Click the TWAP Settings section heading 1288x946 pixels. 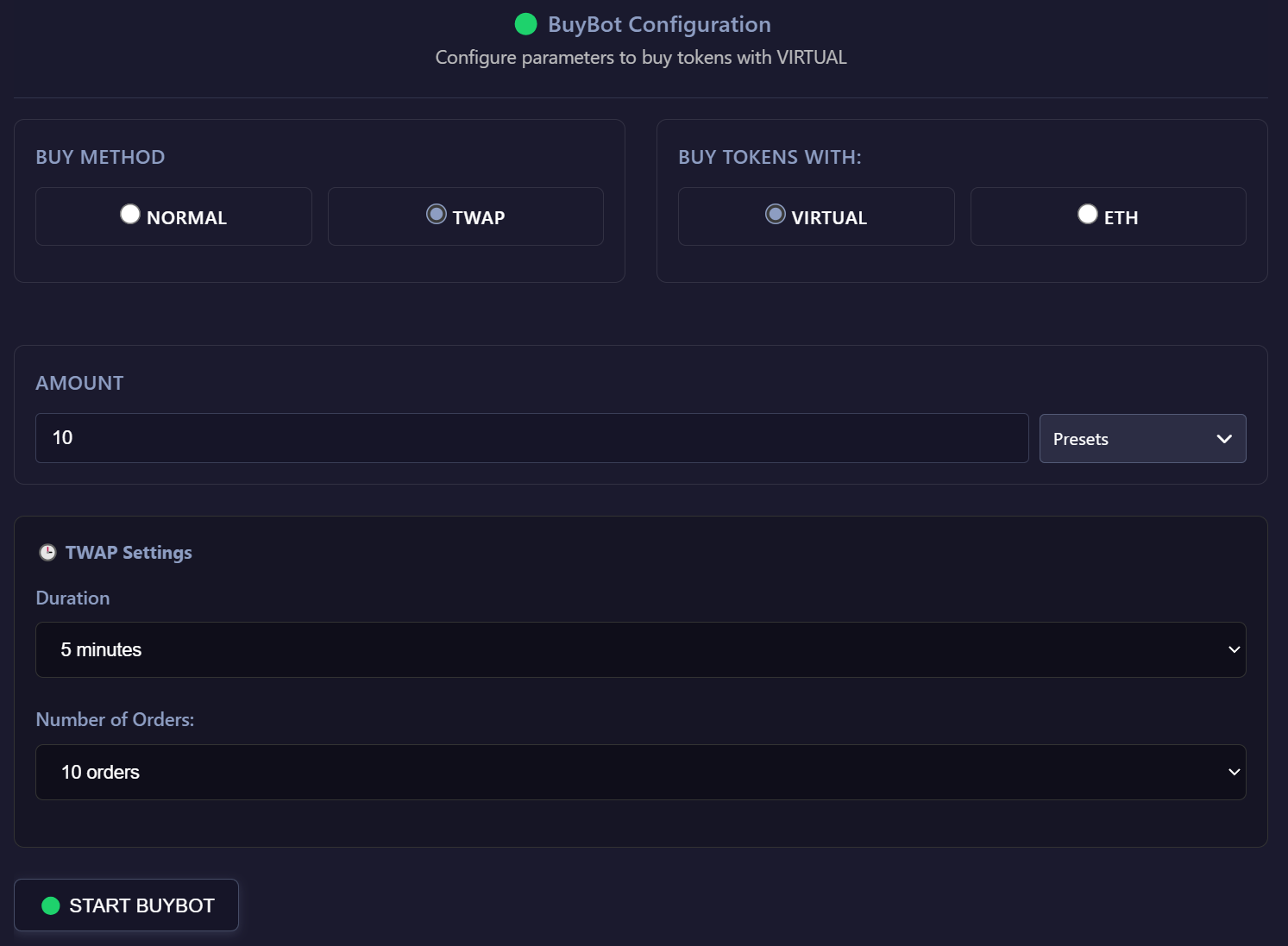tap(129, 553)
